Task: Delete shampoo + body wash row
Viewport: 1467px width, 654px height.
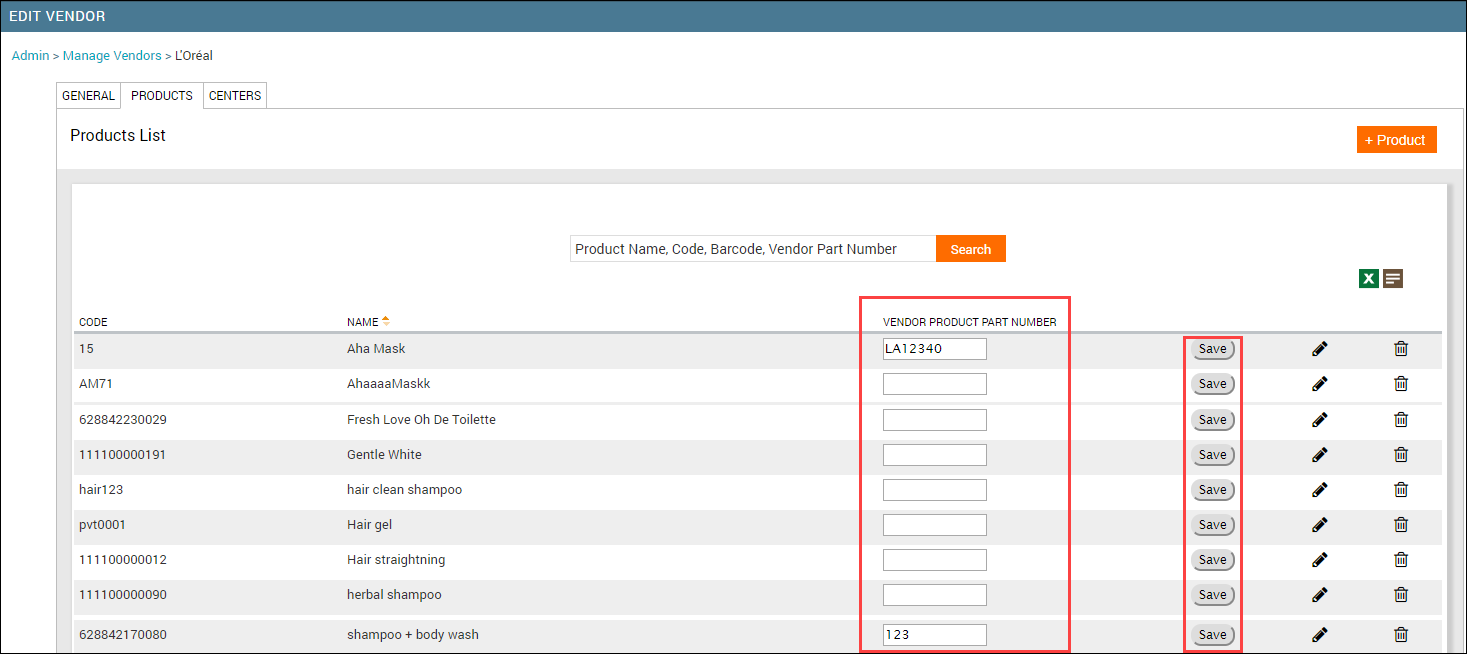Action: (x=1401, y=634)
